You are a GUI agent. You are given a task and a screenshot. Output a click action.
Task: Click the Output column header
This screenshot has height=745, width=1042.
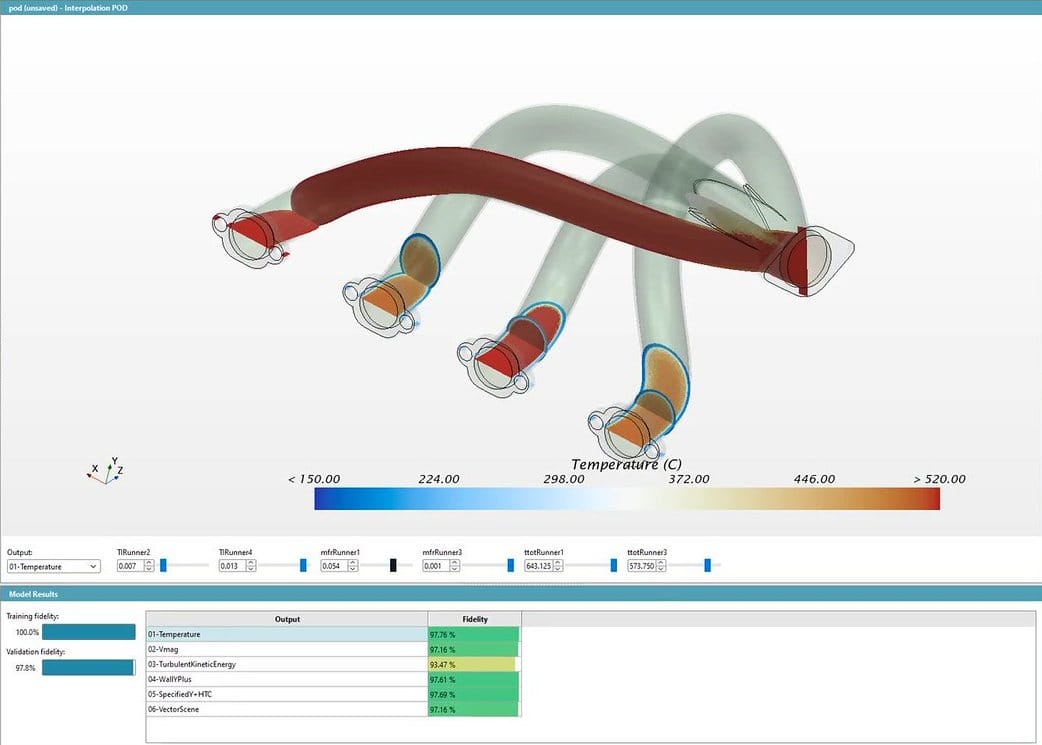click(287, 619)
